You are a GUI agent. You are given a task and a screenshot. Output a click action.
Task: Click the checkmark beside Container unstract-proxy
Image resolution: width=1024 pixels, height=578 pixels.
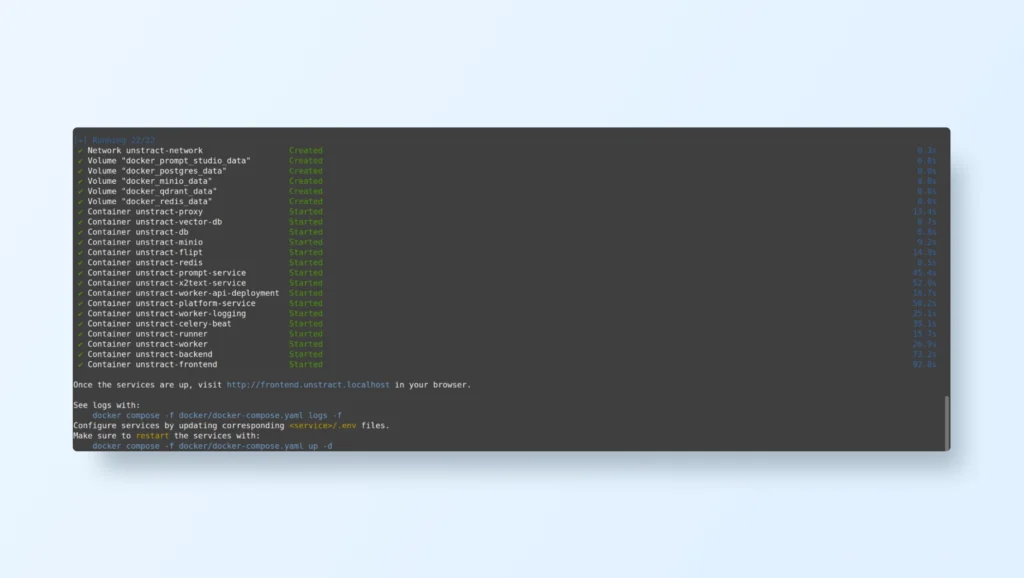80,212
